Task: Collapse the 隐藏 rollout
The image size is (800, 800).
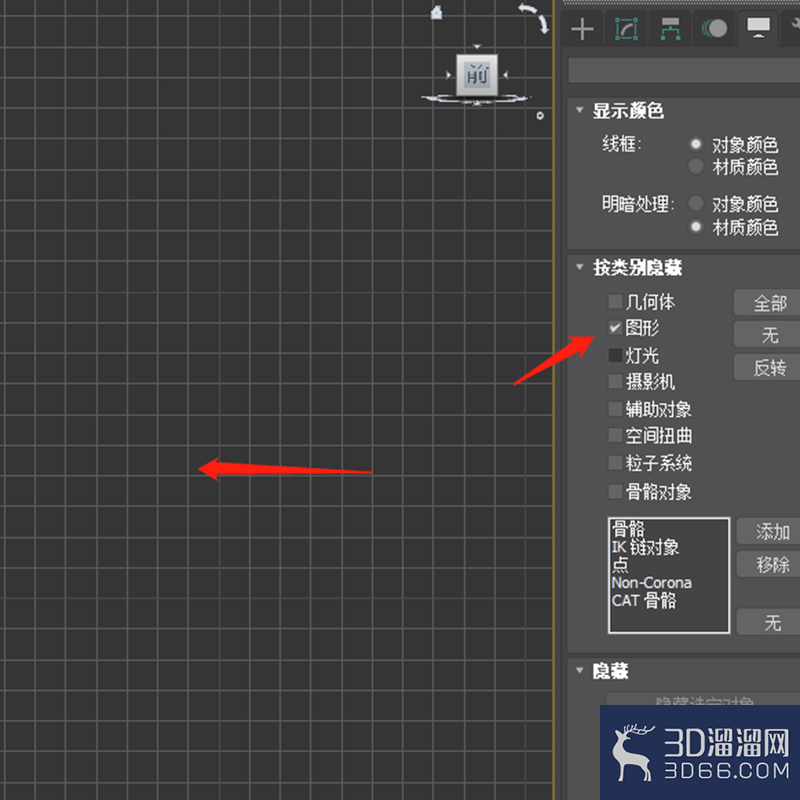Action: [x=580, y=670]
